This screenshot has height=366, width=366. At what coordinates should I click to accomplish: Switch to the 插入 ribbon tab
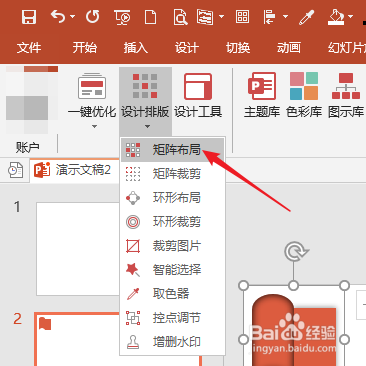pyautogui.click(x=135, y=48)
